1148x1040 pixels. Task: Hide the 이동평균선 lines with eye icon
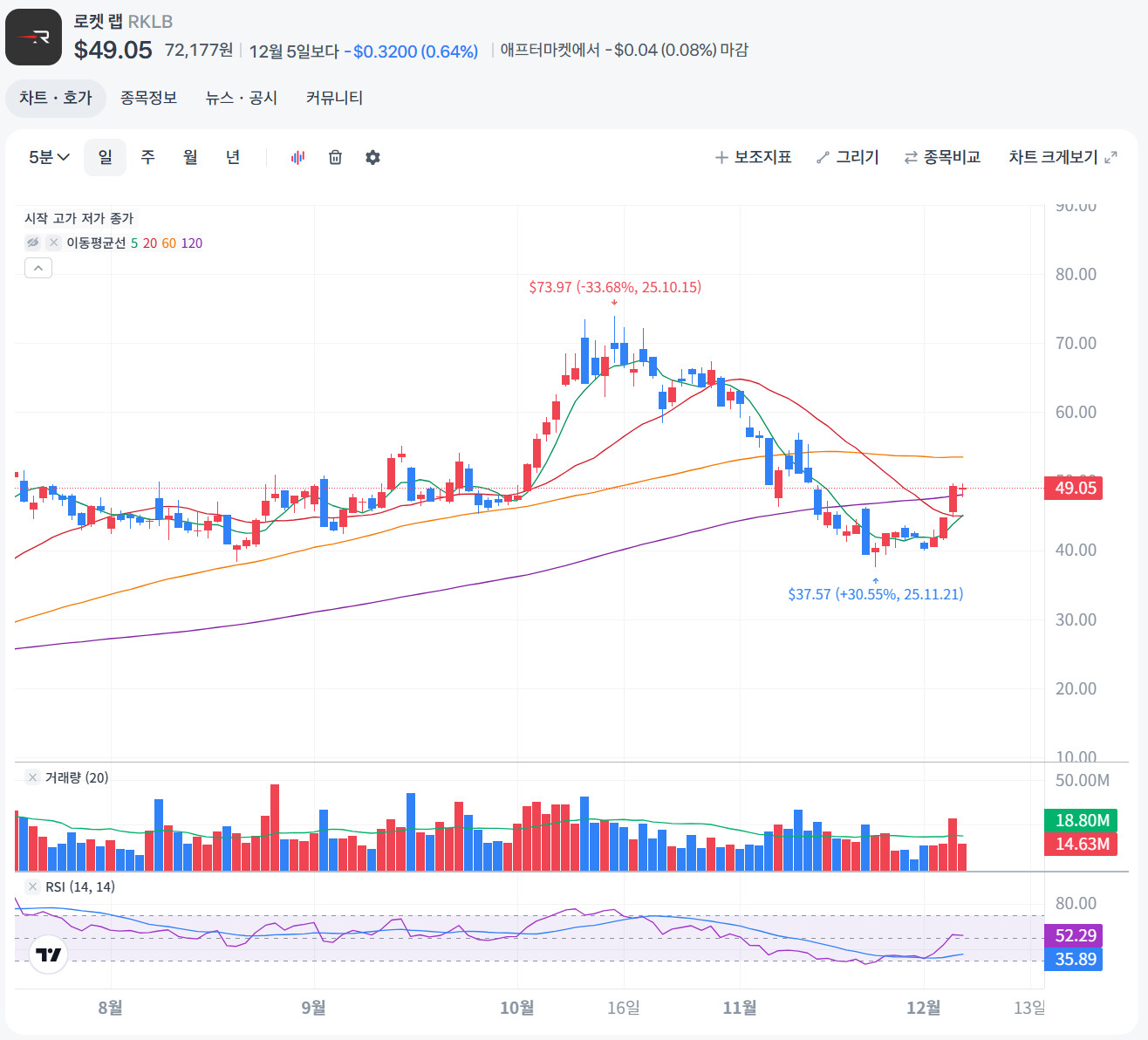click(x=32, y=243)
